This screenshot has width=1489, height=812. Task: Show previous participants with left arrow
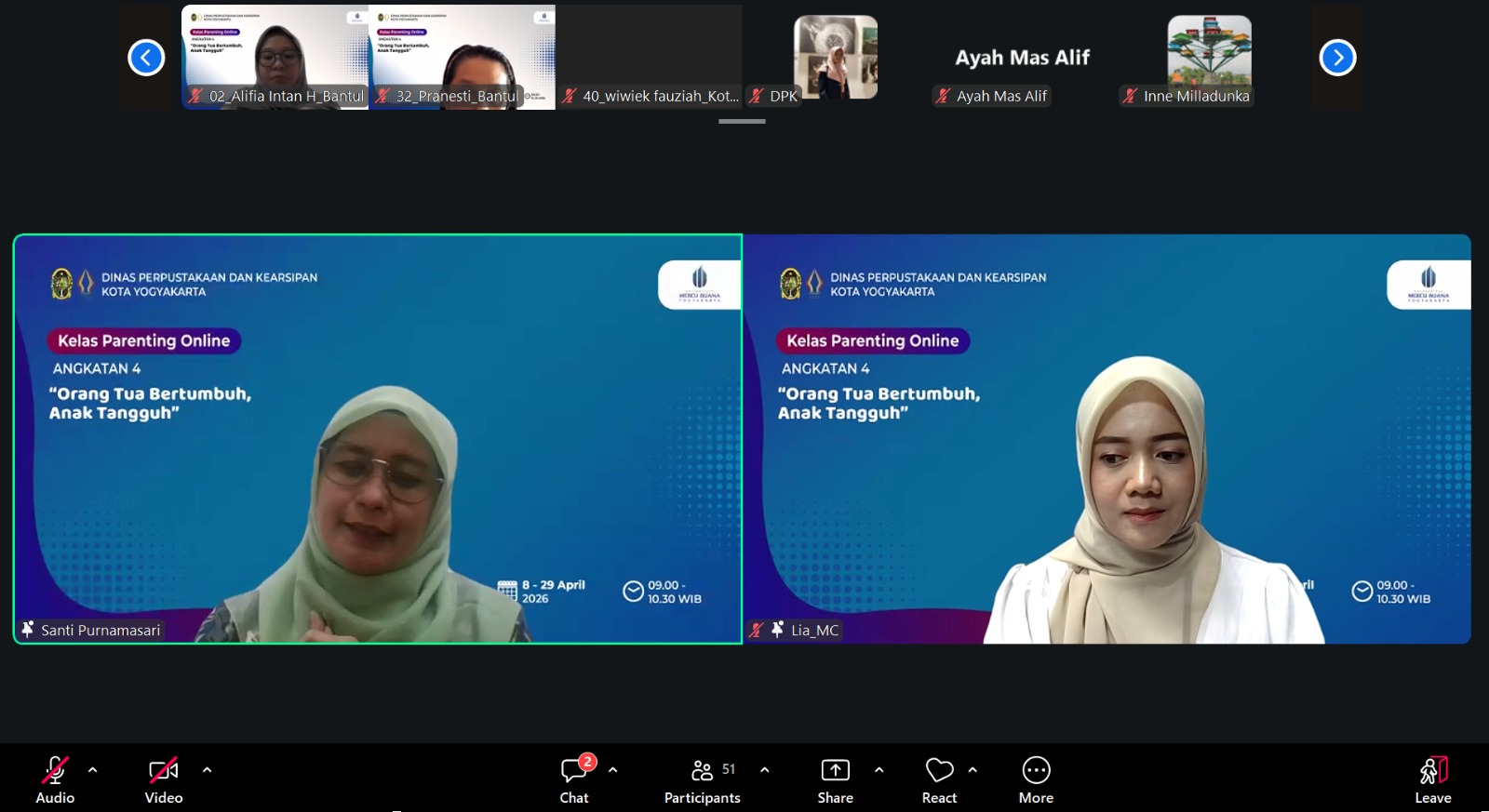click(146, 58)
